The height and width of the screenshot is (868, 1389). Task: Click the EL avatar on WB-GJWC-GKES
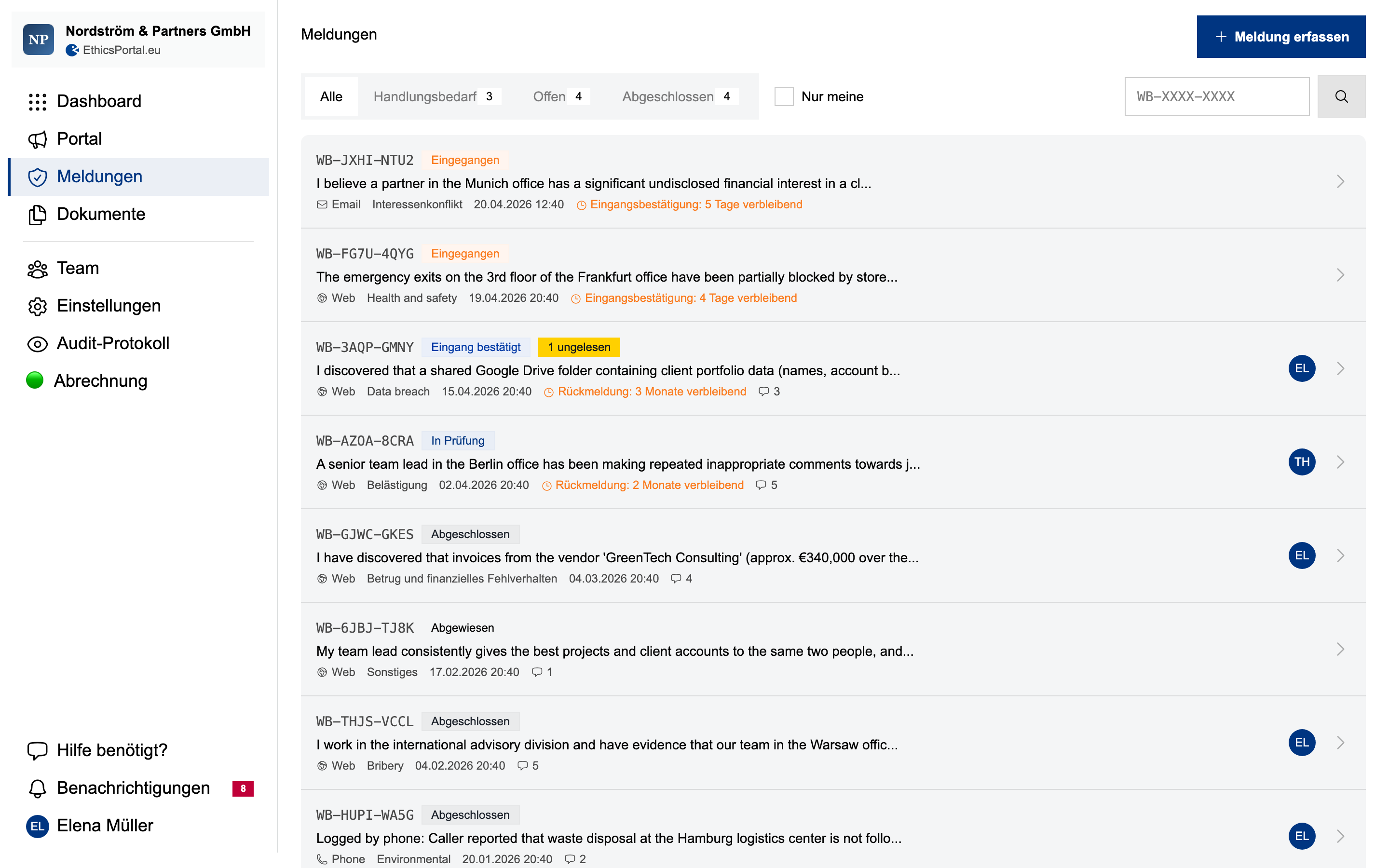(x=1302, y=555)
